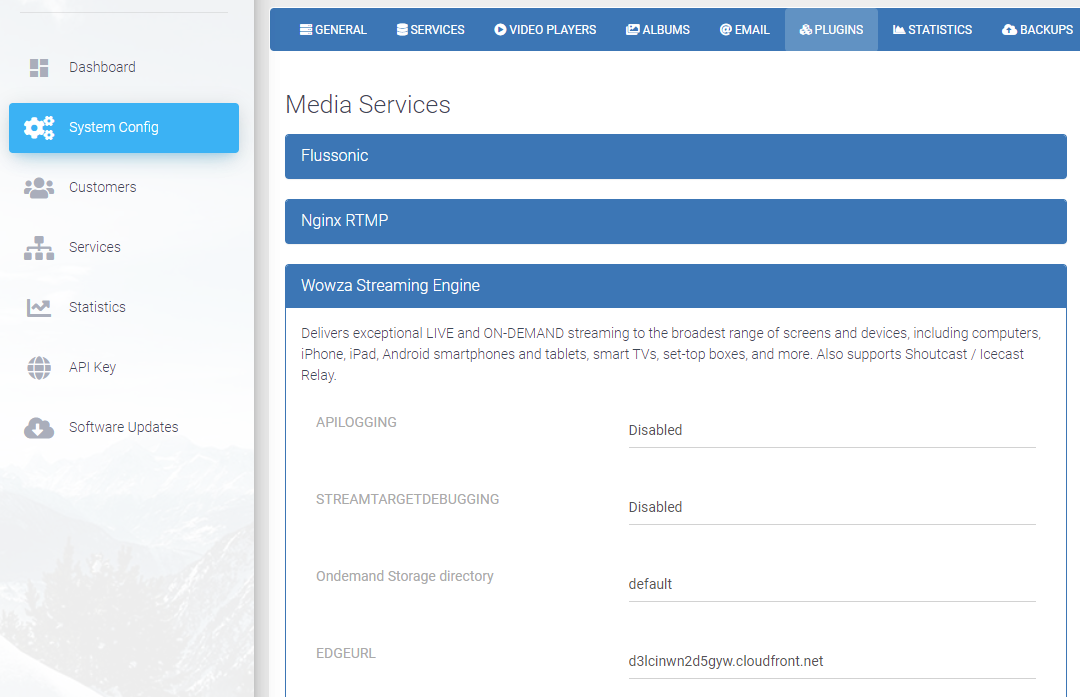Switch to the STATISTICS tab
The width and height of the screenshot is (1080, 697).
point(933,30)
